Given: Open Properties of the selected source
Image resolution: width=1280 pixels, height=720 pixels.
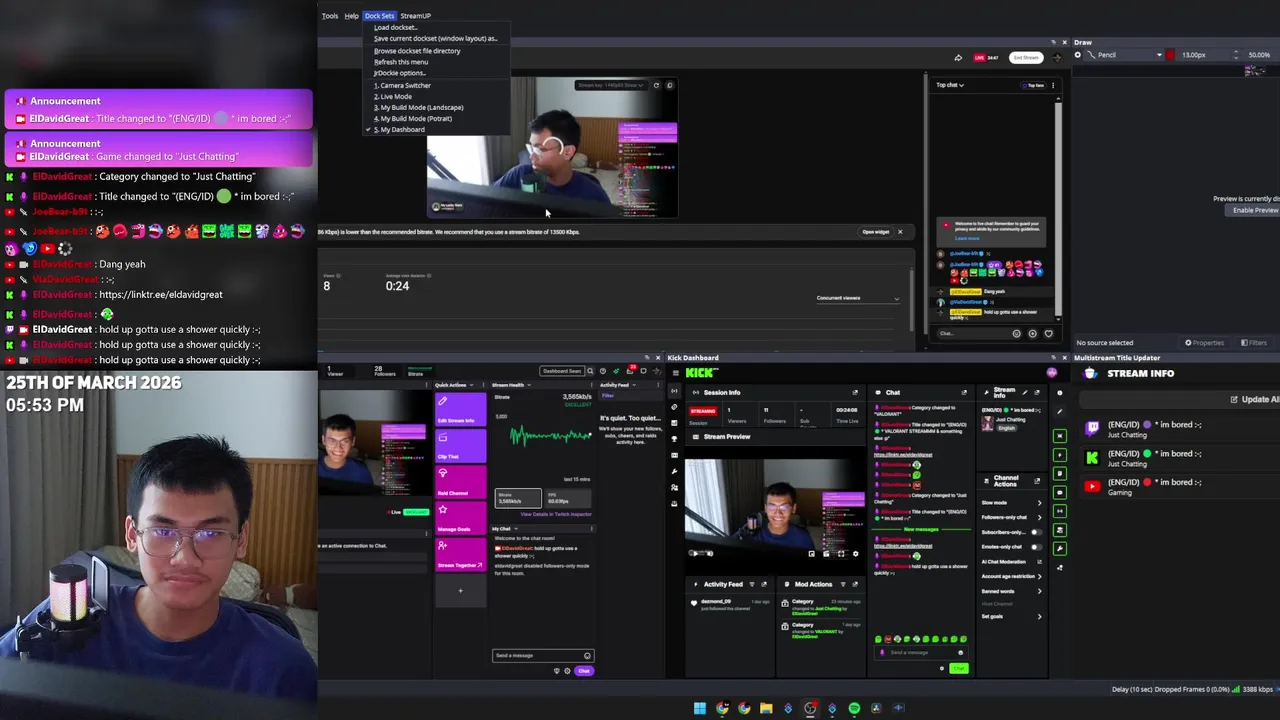Looking at the screenshot, I should 1204,343.
